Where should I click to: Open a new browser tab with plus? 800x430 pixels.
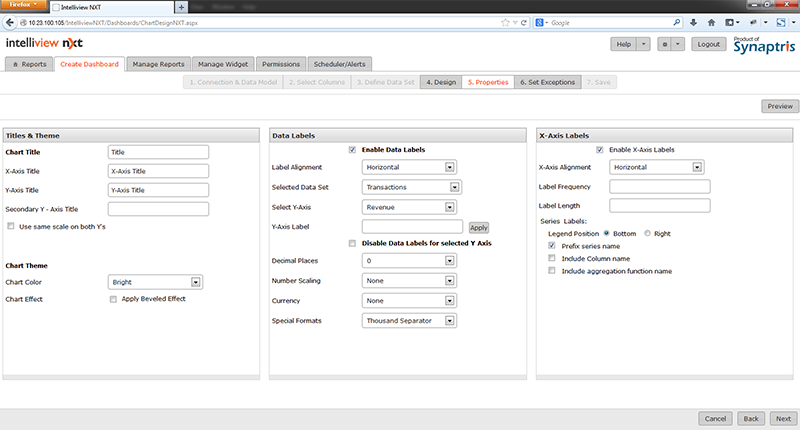tap(181, 7)
